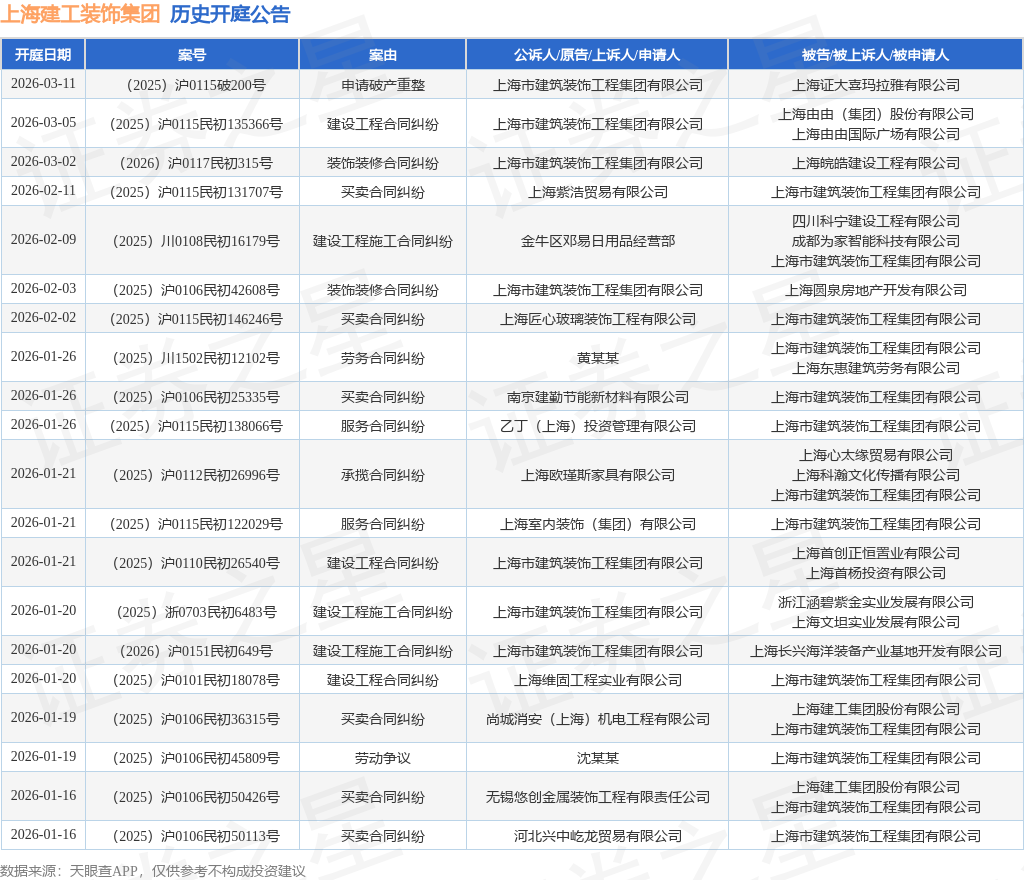The height and width of the screenshot is (880, 1024).
Task: Click plaintiff 上海紫浩贸易有限公司
Action: tap(598, 192)
